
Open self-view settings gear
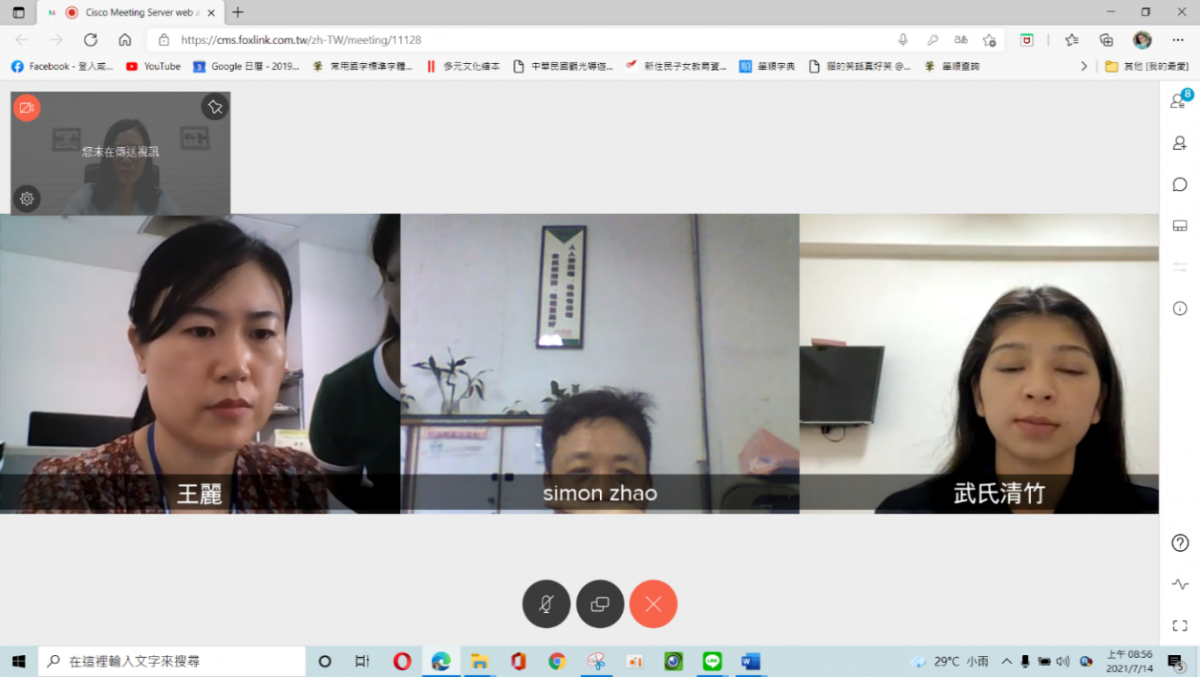point(27,198)
